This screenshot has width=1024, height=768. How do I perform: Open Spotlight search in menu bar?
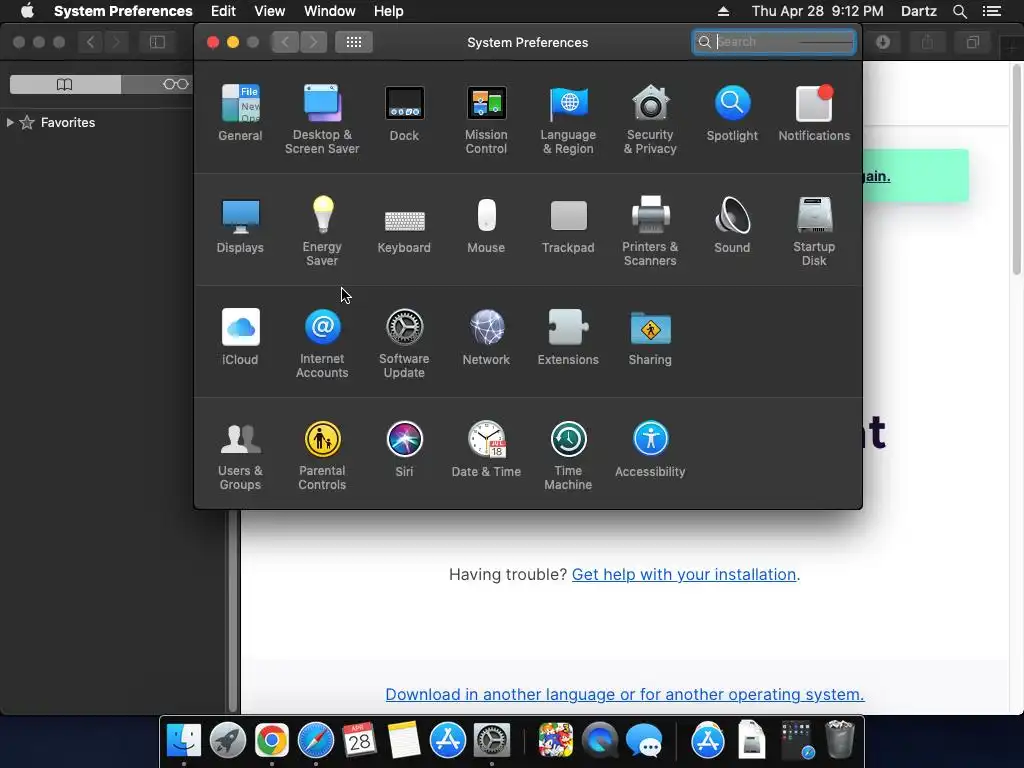(x=959, y=11)
